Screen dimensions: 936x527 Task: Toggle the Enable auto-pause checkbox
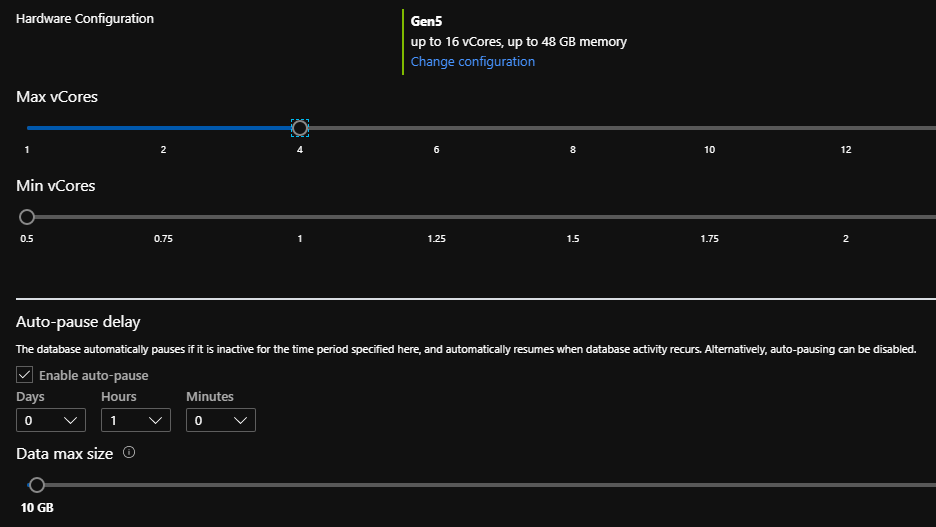tap(24, 376)
